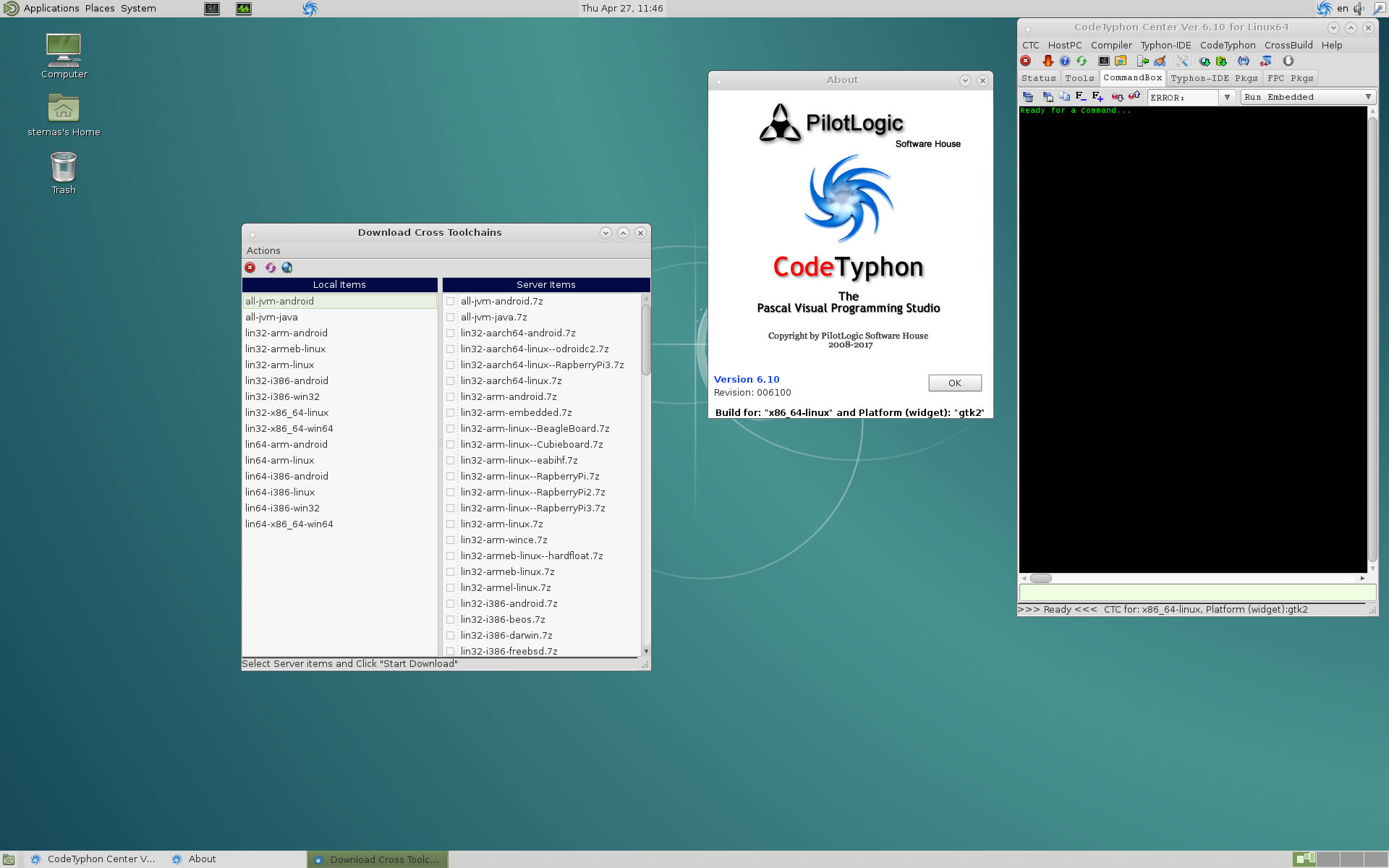Copy CommandBox text with the copy icon

pos(1064,97)
